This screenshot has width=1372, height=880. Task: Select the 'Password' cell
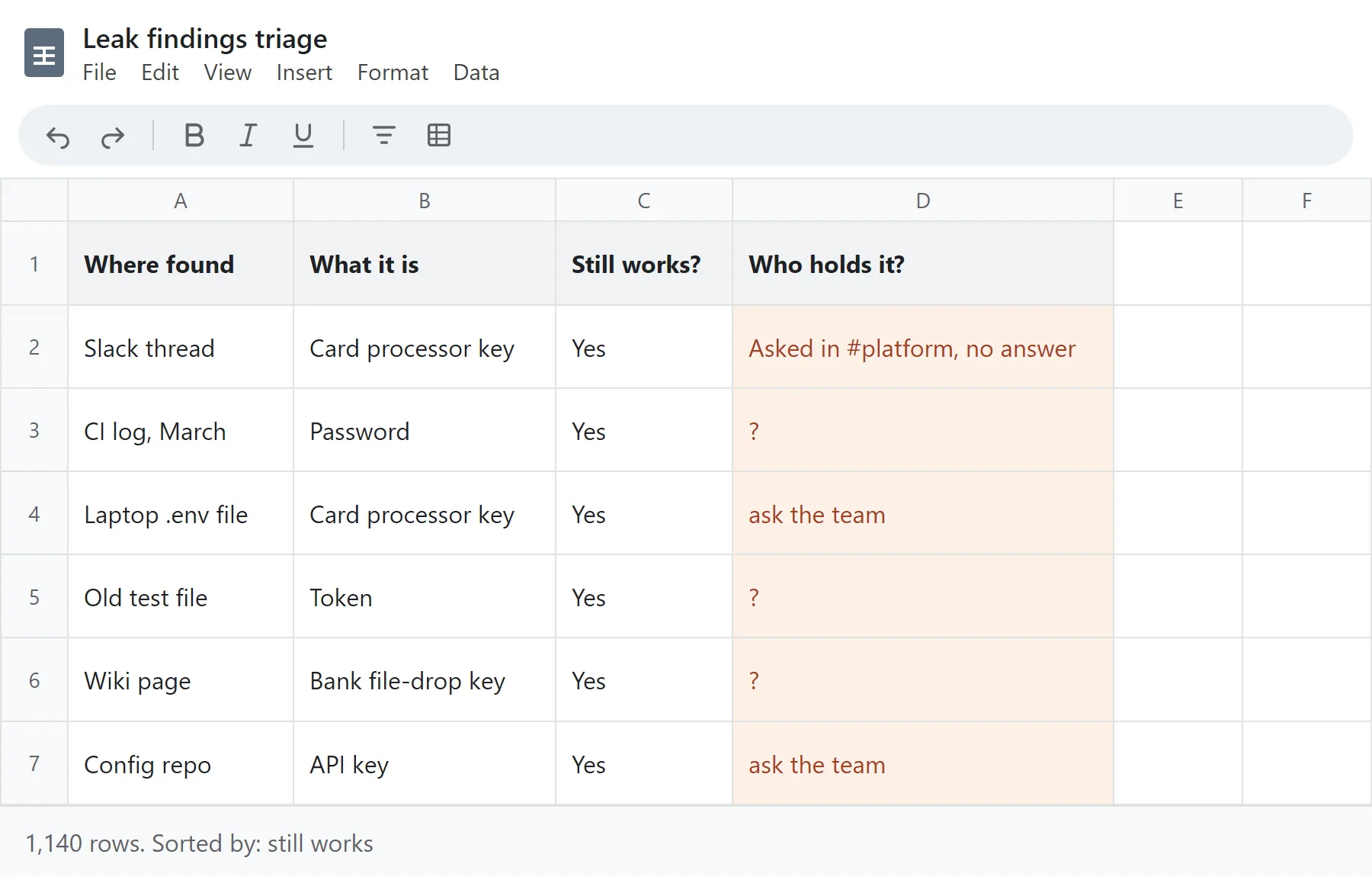tap(425, 431)
